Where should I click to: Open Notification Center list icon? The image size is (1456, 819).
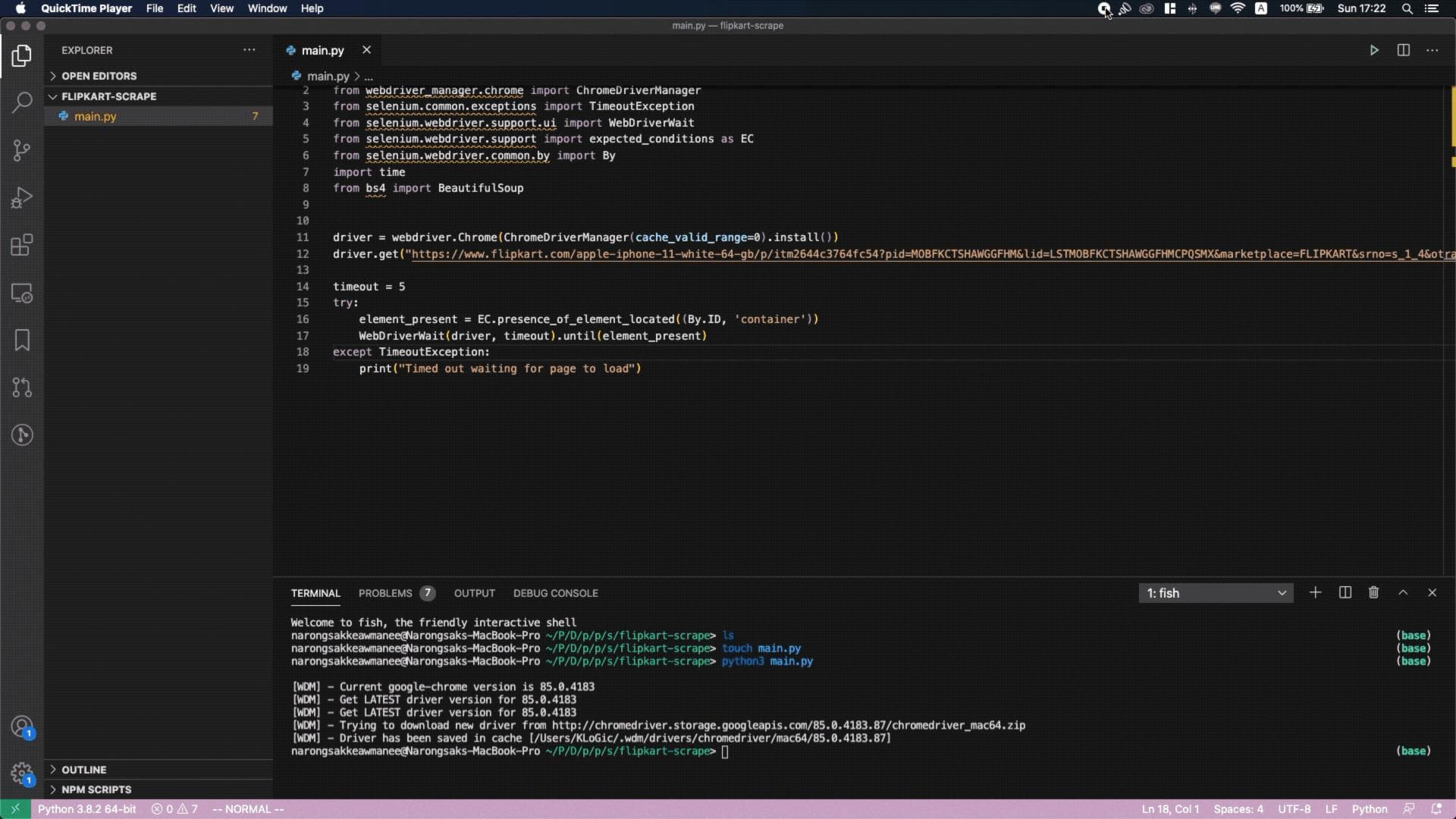[x=1431, y=8]
